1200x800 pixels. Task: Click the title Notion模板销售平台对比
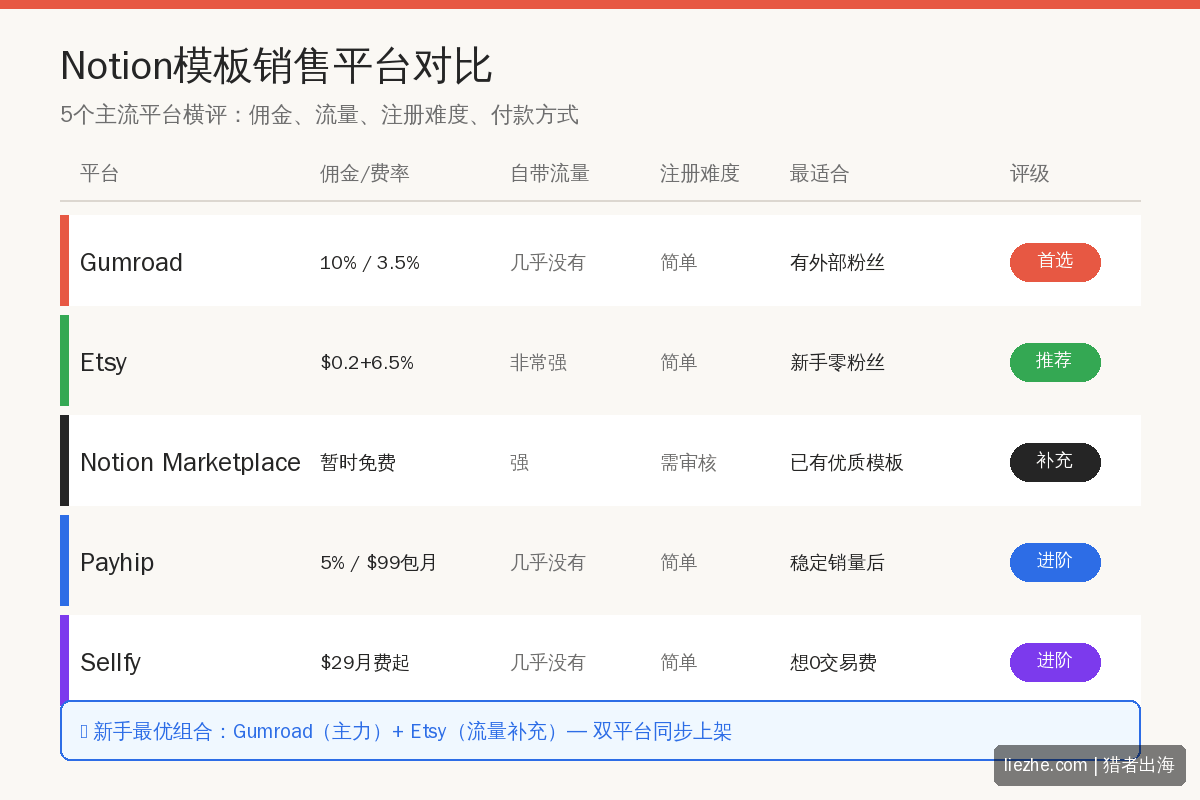click(x=276, y=66)
